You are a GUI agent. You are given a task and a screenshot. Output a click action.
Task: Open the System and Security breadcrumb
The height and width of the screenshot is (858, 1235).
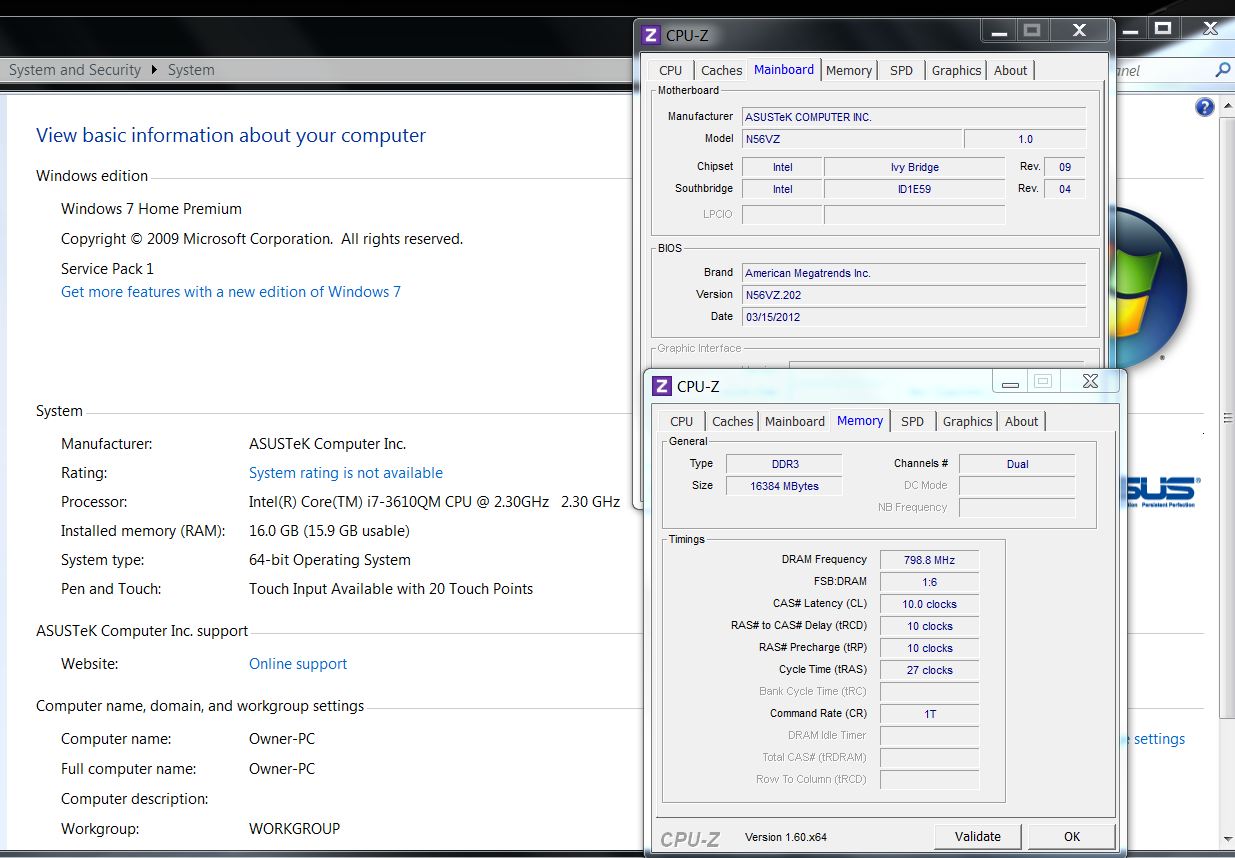[x=75, y=70]
